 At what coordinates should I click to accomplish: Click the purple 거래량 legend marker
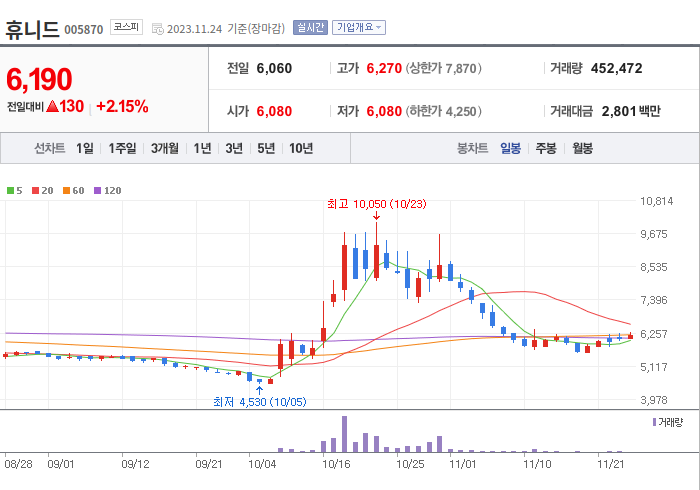654,422
